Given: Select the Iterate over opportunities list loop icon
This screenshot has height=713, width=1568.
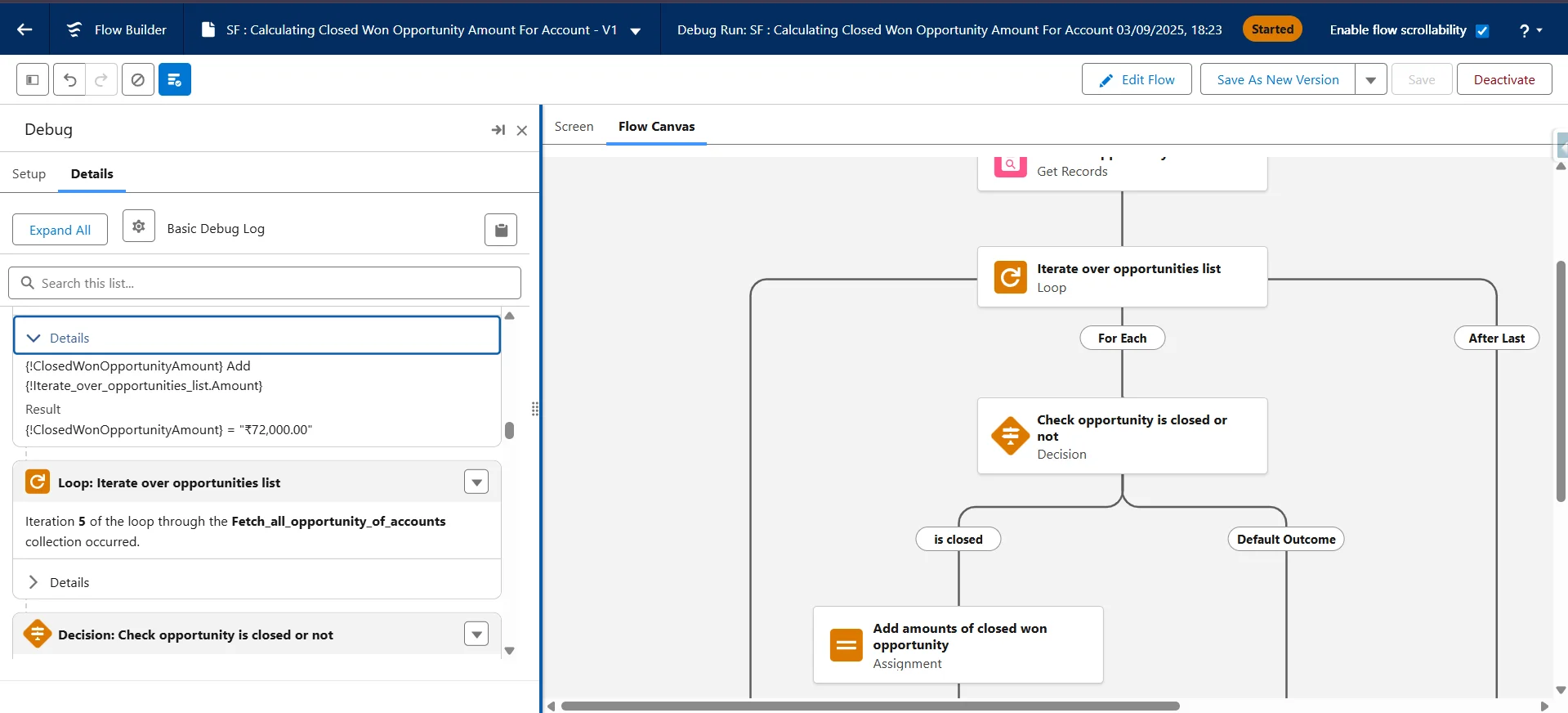Looking at the screenshot, I should pos(1010,277).
